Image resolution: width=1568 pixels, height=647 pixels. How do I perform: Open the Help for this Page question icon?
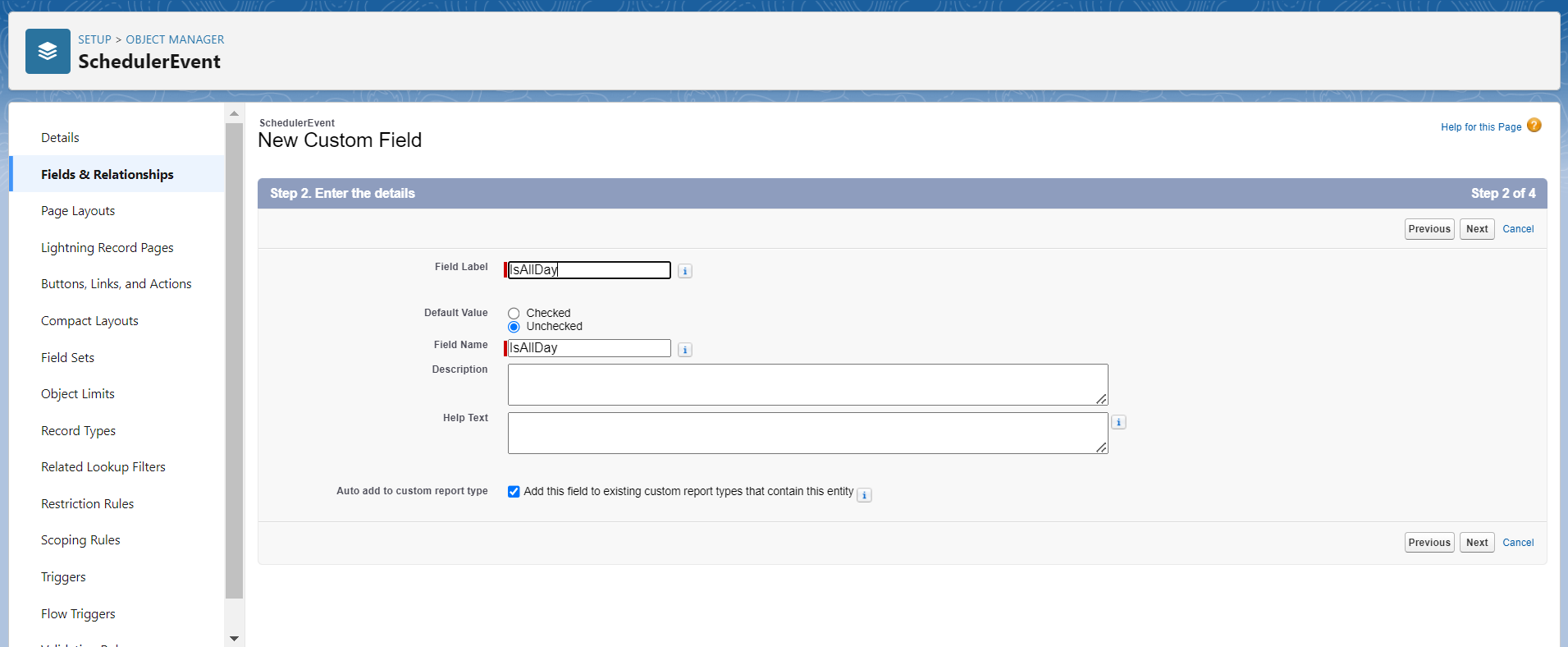[1534, 126]
